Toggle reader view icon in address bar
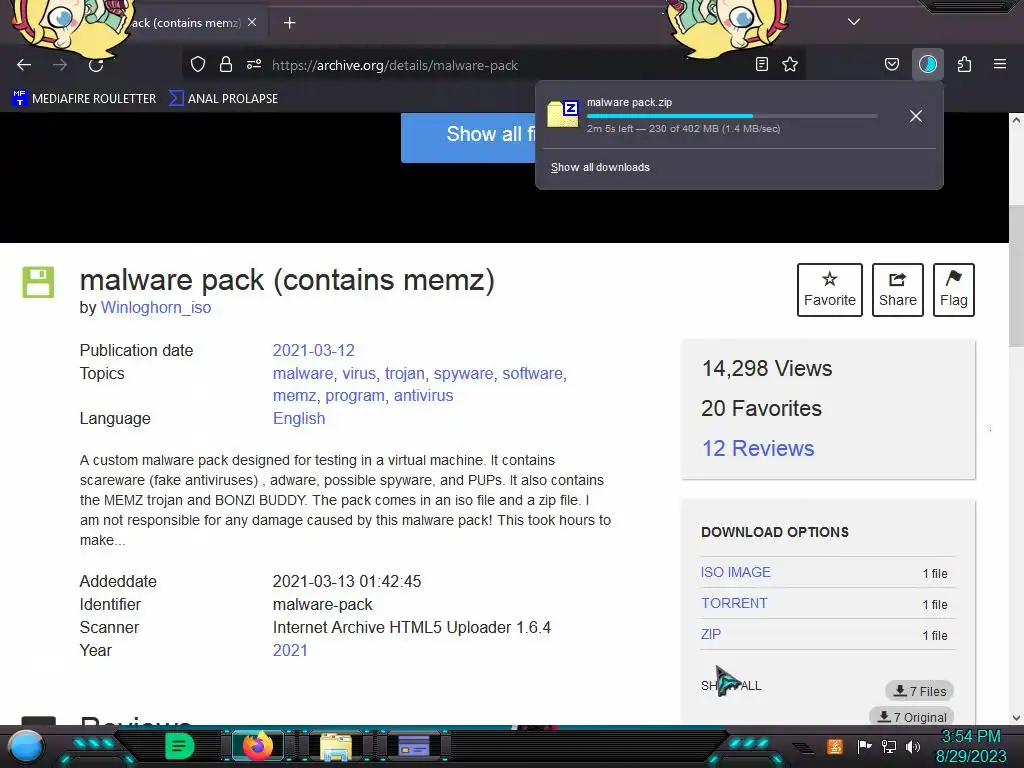1024x768 pixels. (x=761, y=65)
